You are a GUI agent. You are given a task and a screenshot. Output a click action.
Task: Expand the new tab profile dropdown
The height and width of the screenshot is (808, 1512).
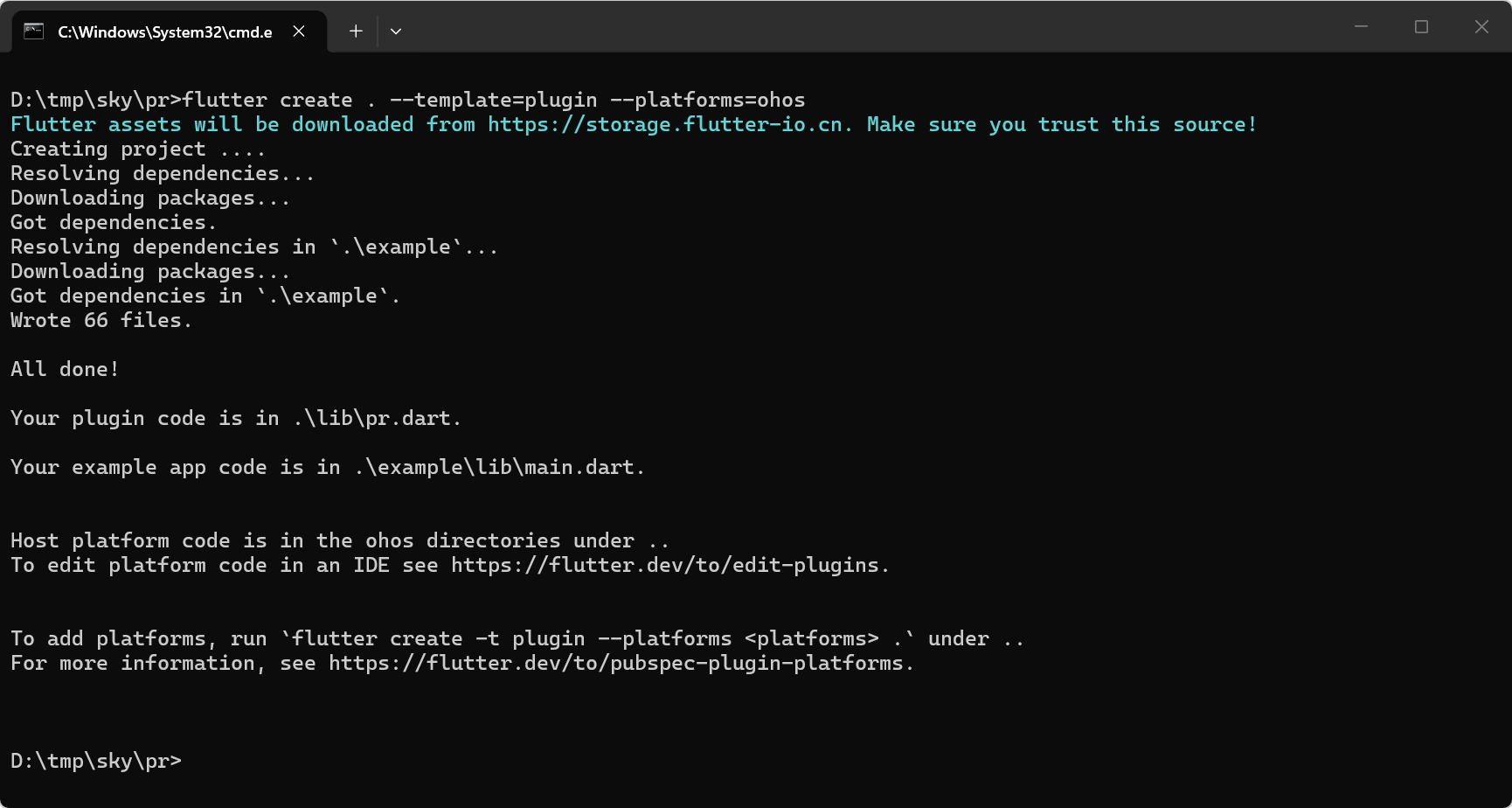coord(396,31)
